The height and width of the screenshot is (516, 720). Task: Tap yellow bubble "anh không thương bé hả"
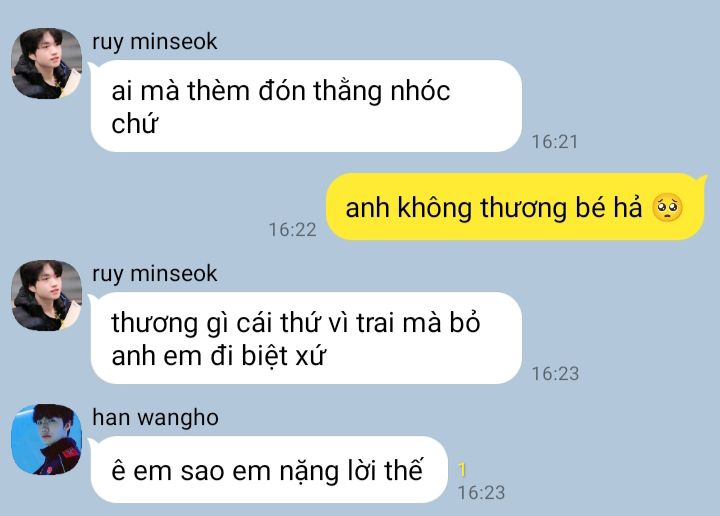click(516, 207)
